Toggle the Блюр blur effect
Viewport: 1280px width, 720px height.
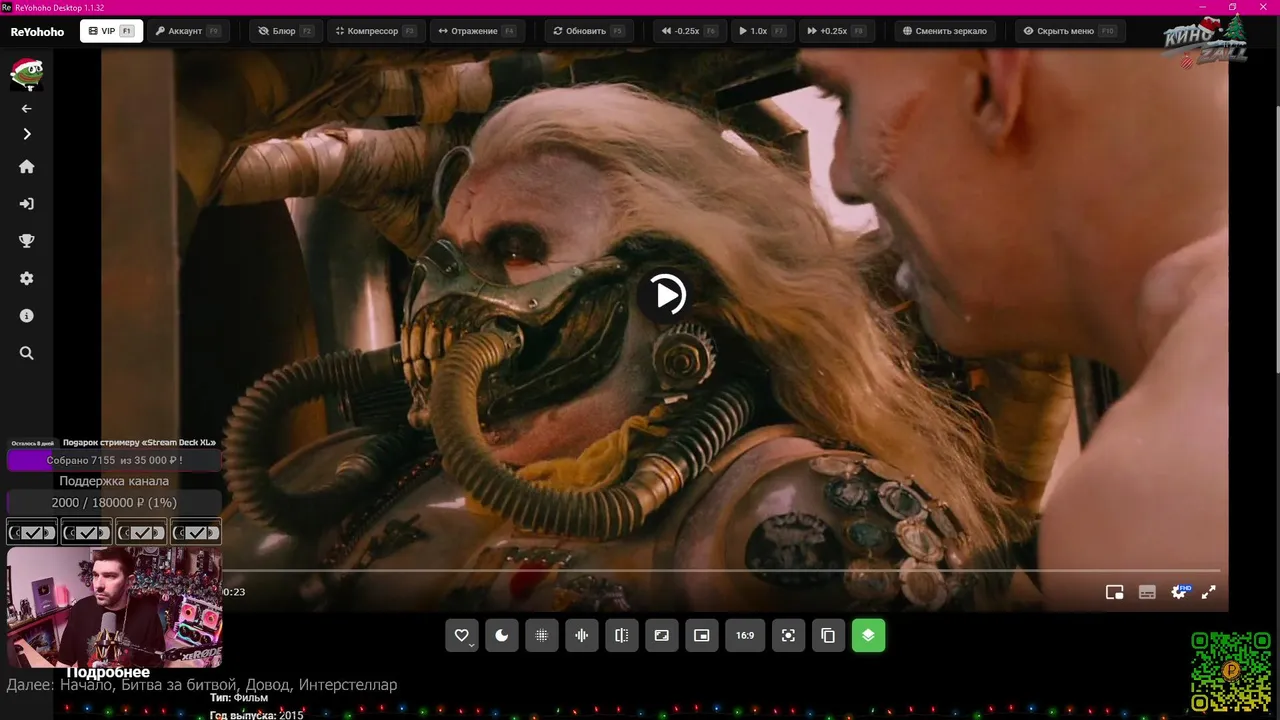(x=285, y=31)
